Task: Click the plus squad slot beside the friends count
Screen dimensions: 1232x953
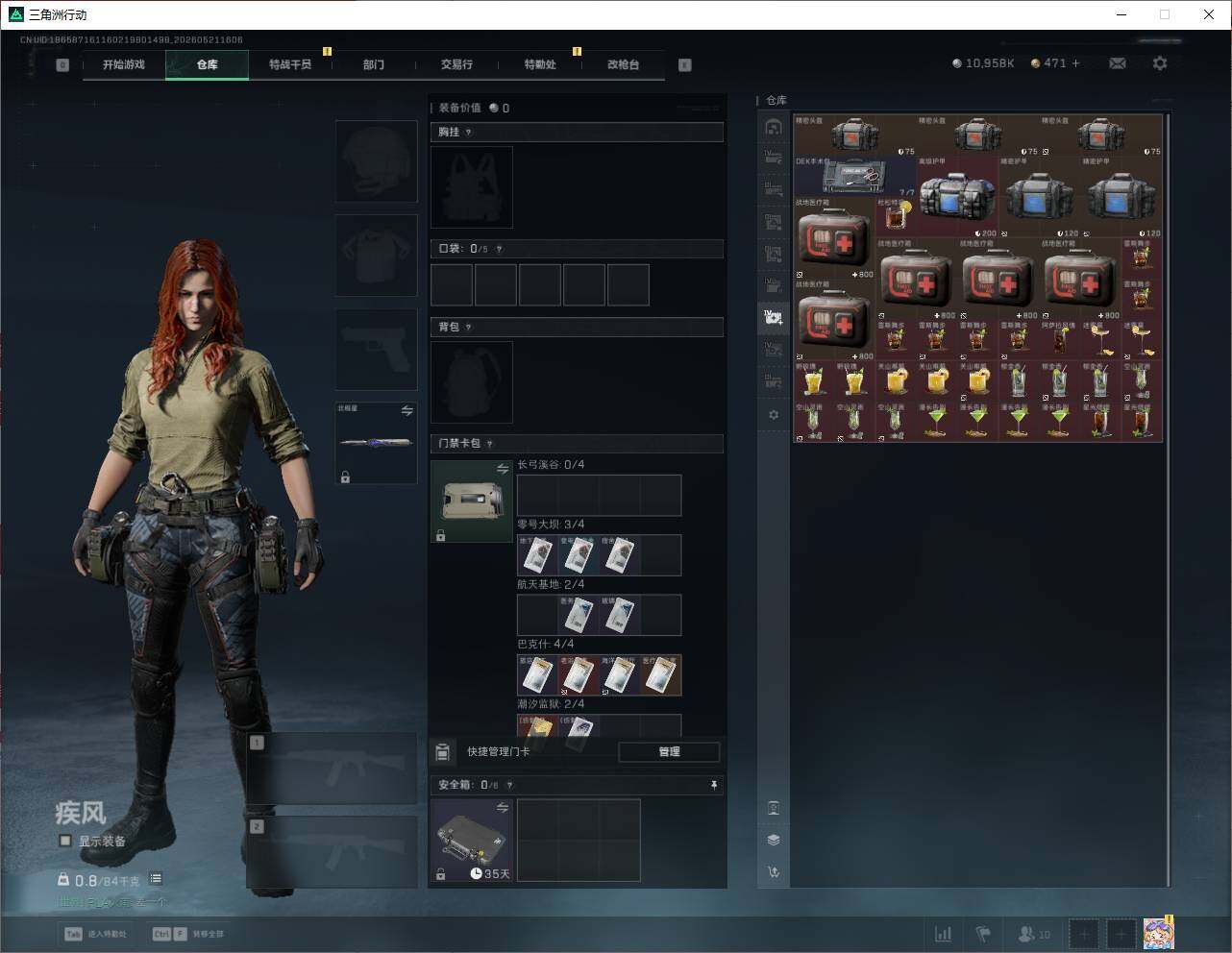Action: coord(1084,934)
